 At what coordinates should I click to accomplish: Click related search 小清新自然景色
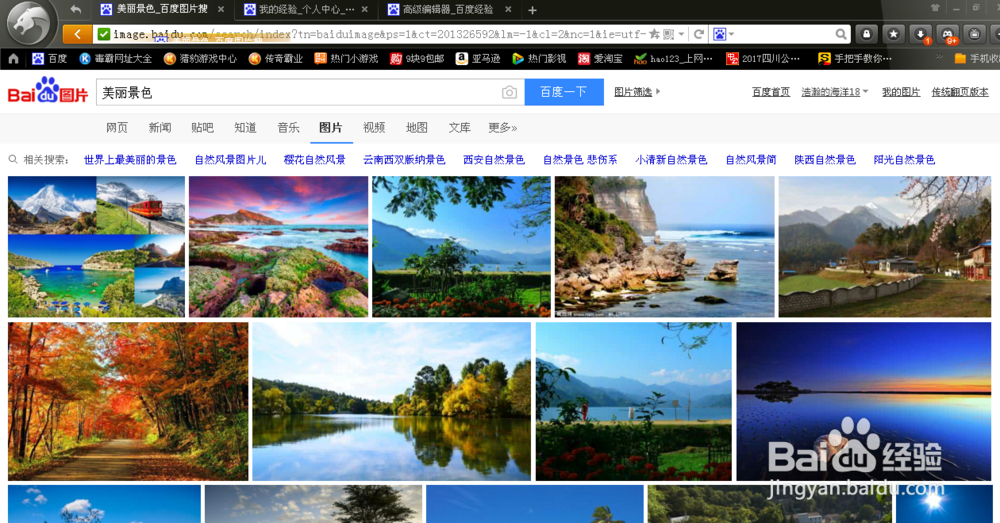point(671,160)
